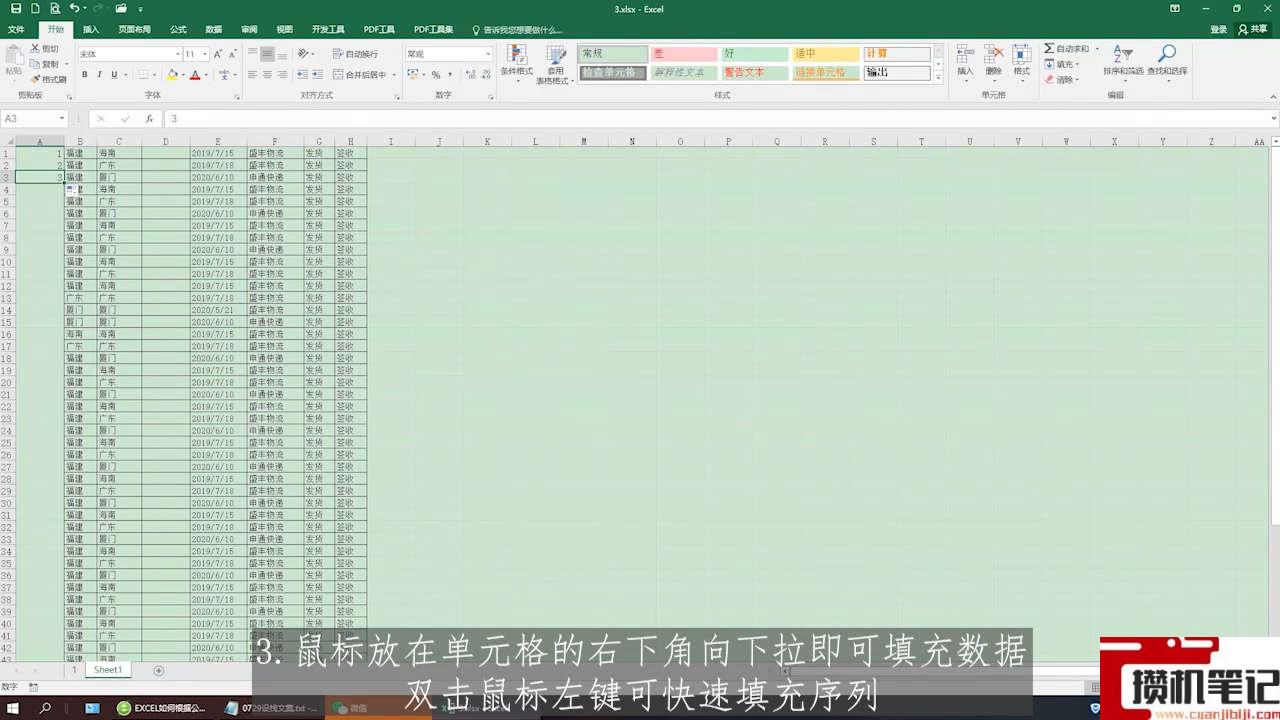Open the Fill (填充) dropdown
The image size is (1280, 720).
tap(1064, 64)
